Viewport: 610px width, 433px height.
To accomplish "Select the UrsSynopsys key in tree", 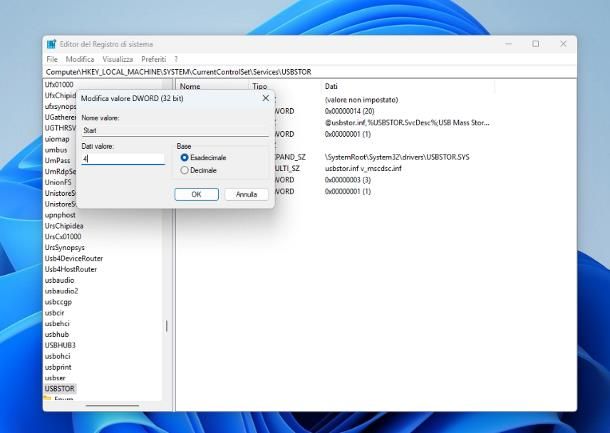I will click(x=65, y=247).
